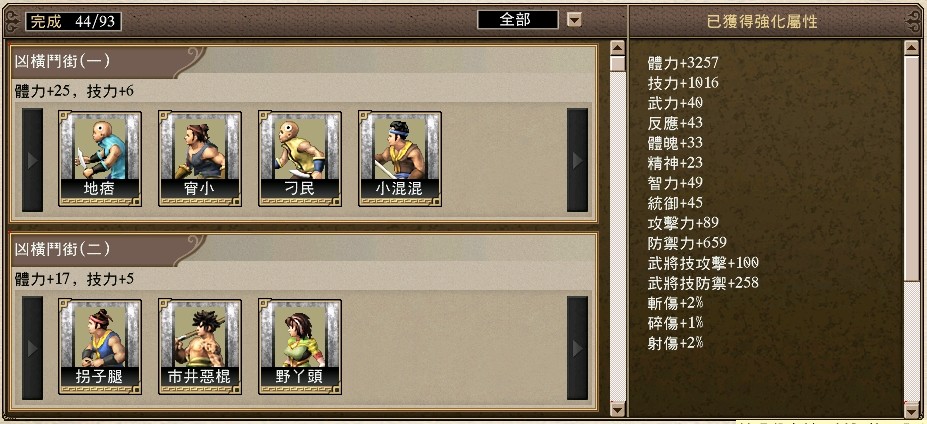Viewport: 927px width, 424px height.
Task: Click the collection list scroll-up arrow
Action: (618, 47)
